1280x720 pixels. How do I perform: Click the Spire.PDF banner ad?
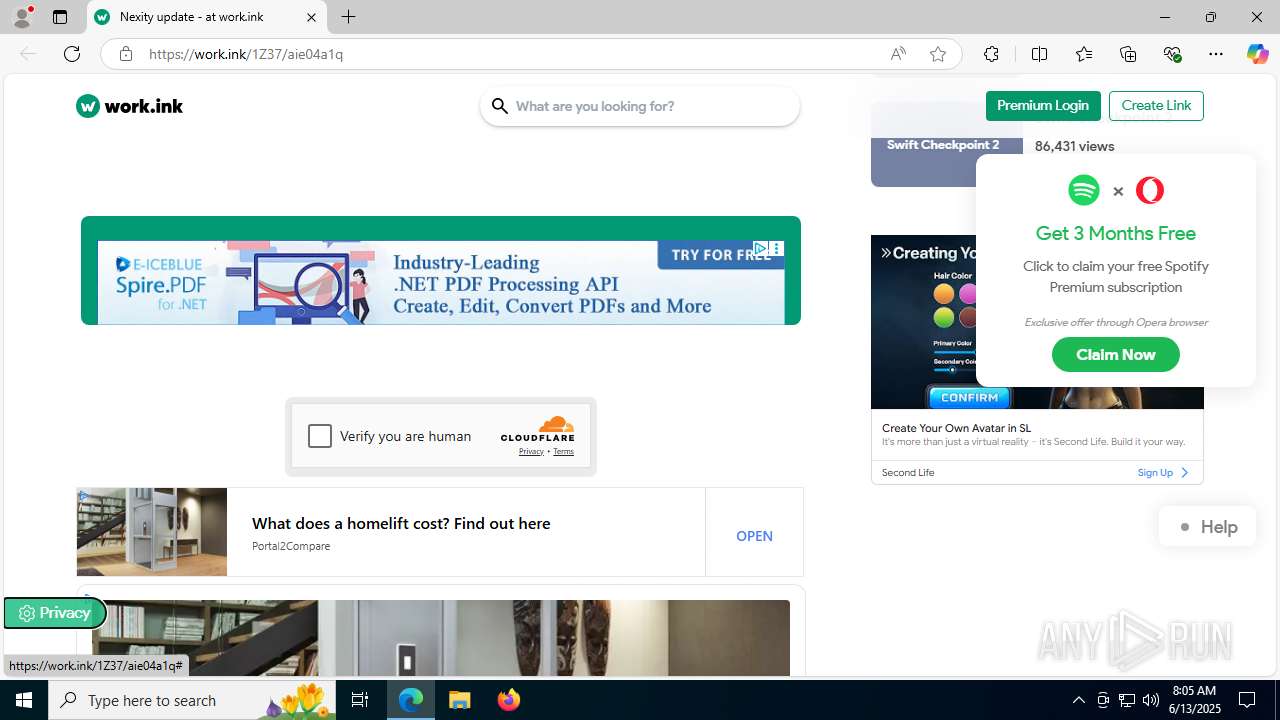point(441,282)
